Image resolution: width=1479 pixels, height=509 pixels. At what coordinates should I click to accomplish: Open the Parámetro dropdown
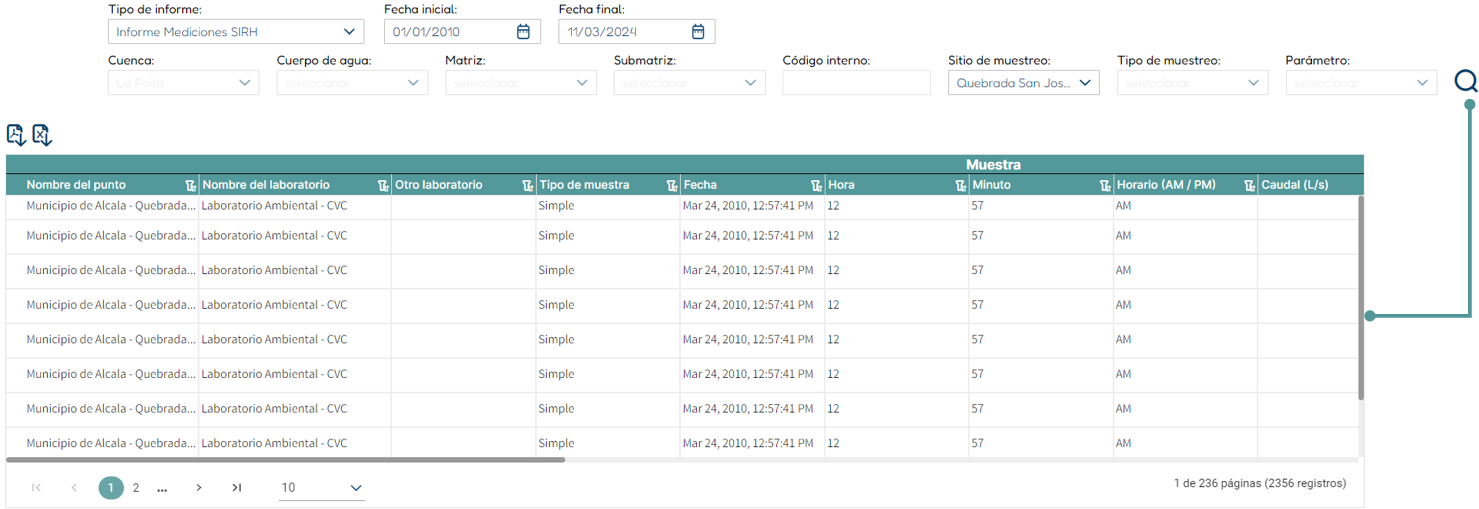coord(1361,83)
